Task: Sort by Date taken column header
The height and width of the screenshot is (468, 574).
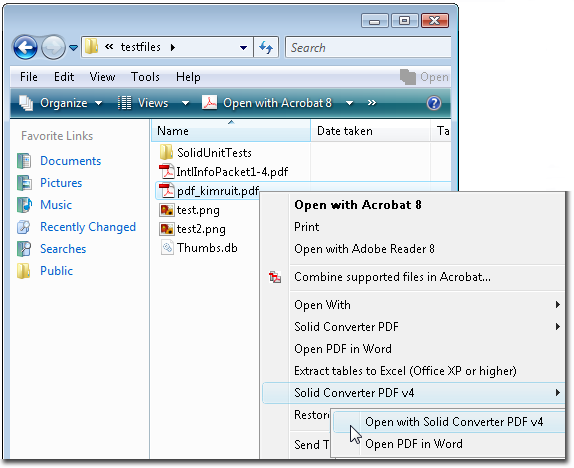Action: (370, 131)
